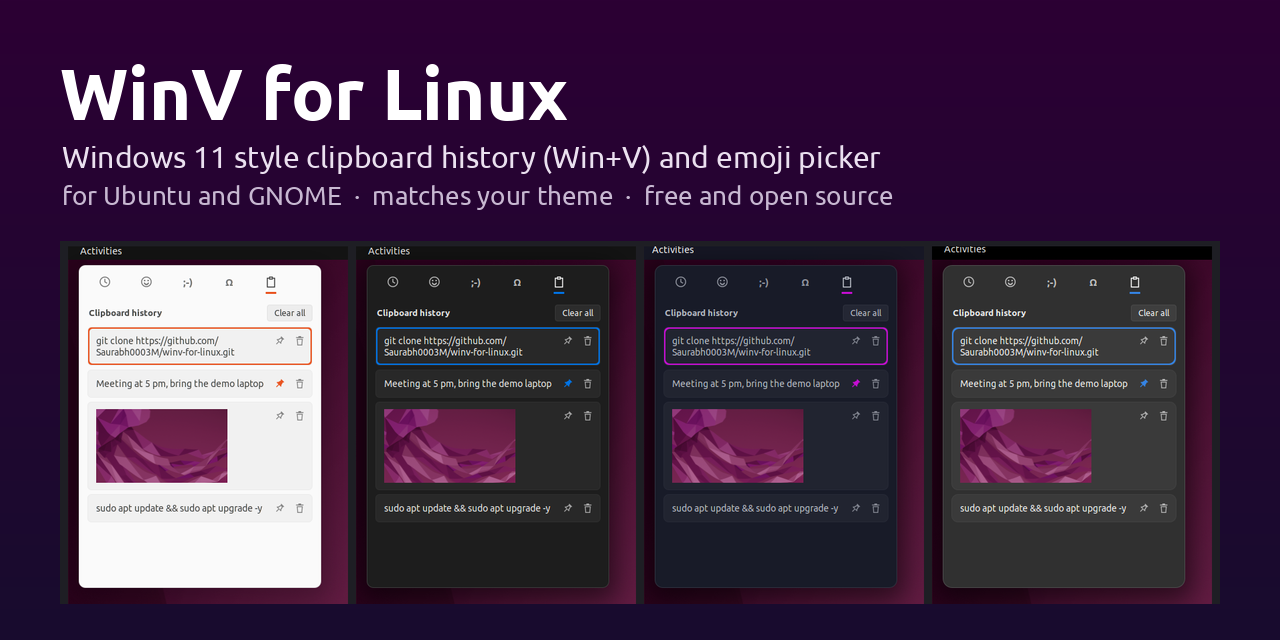Image resolution: width=1280 pixels, height=640 pixels.
Task: Delete the git clone entry in the grey panel
Action: (1164, 341)
